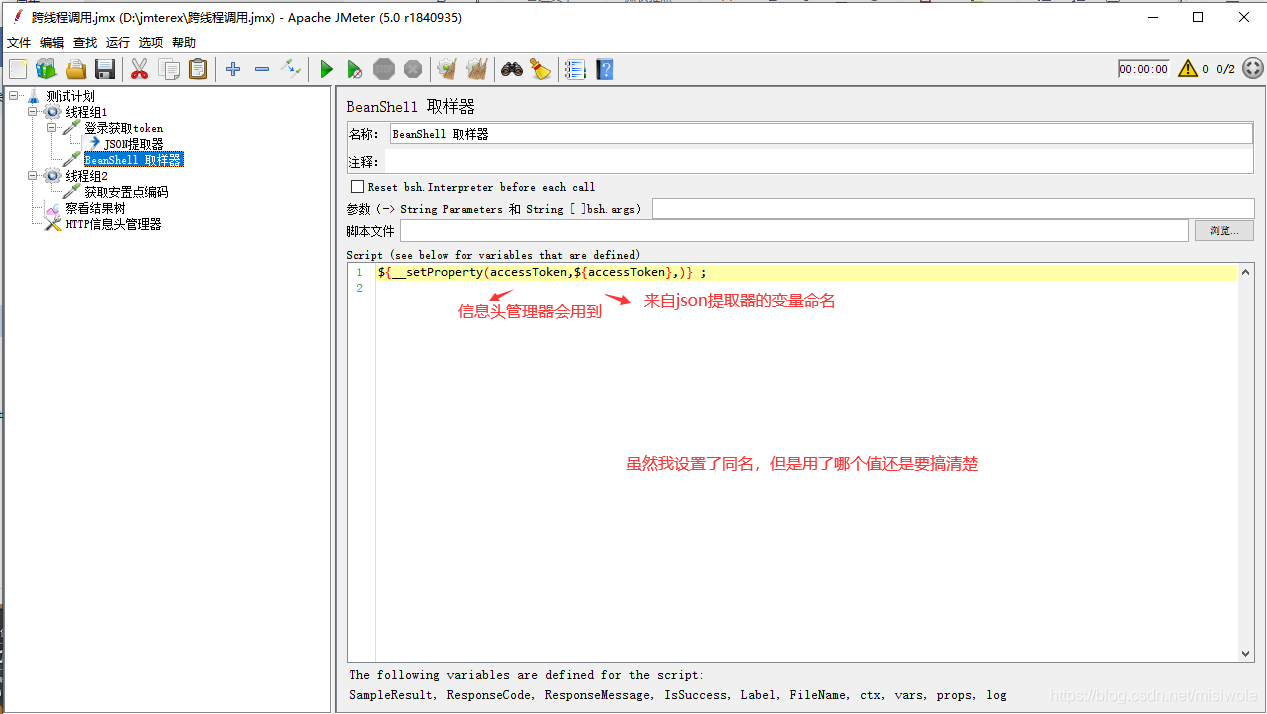1267x714 pixels.
Task: Open Search with the binoculars icon
Action: [x=512, y=69]
